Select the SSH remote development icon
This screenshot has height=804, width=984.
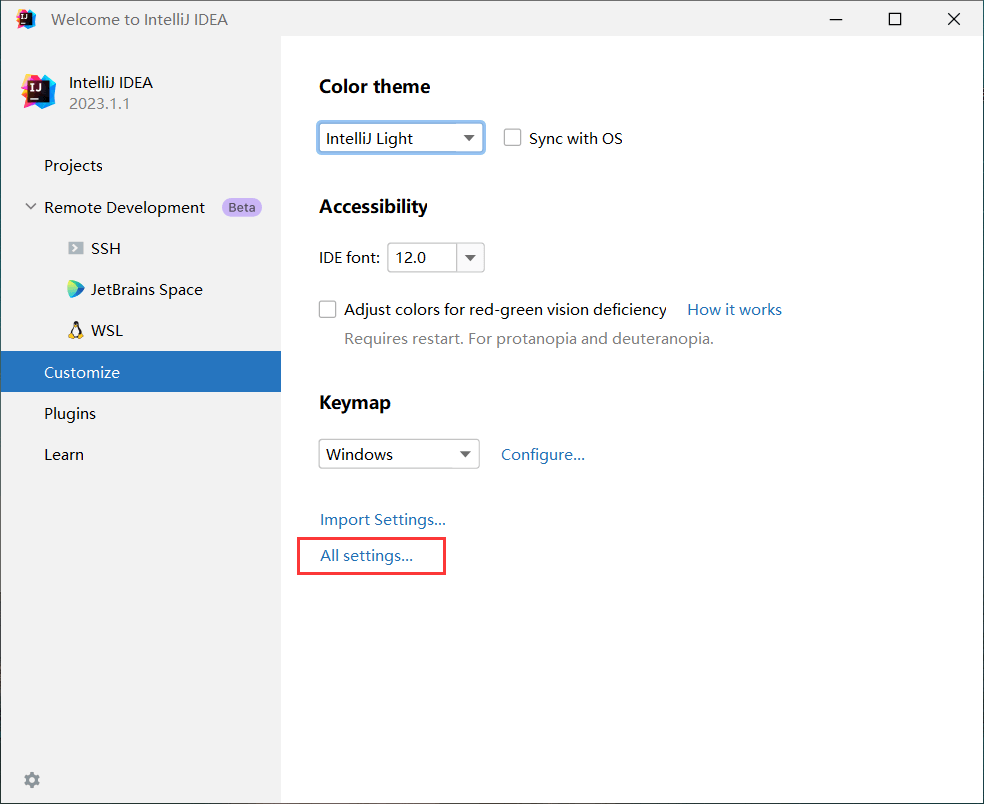click(76, 248)
